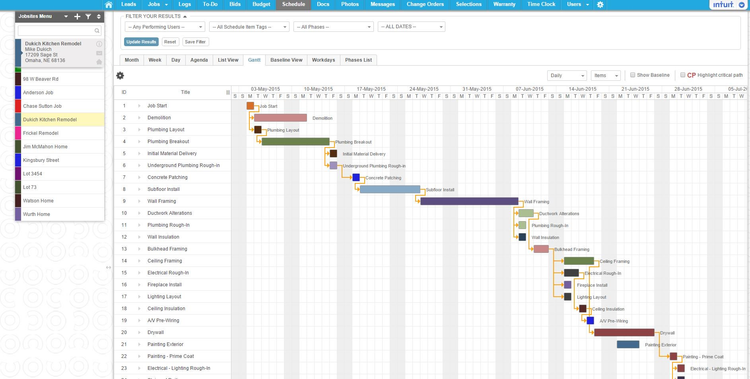
Task: Toggle Highlight critical path checkbox
Action: tap(683, 75)
